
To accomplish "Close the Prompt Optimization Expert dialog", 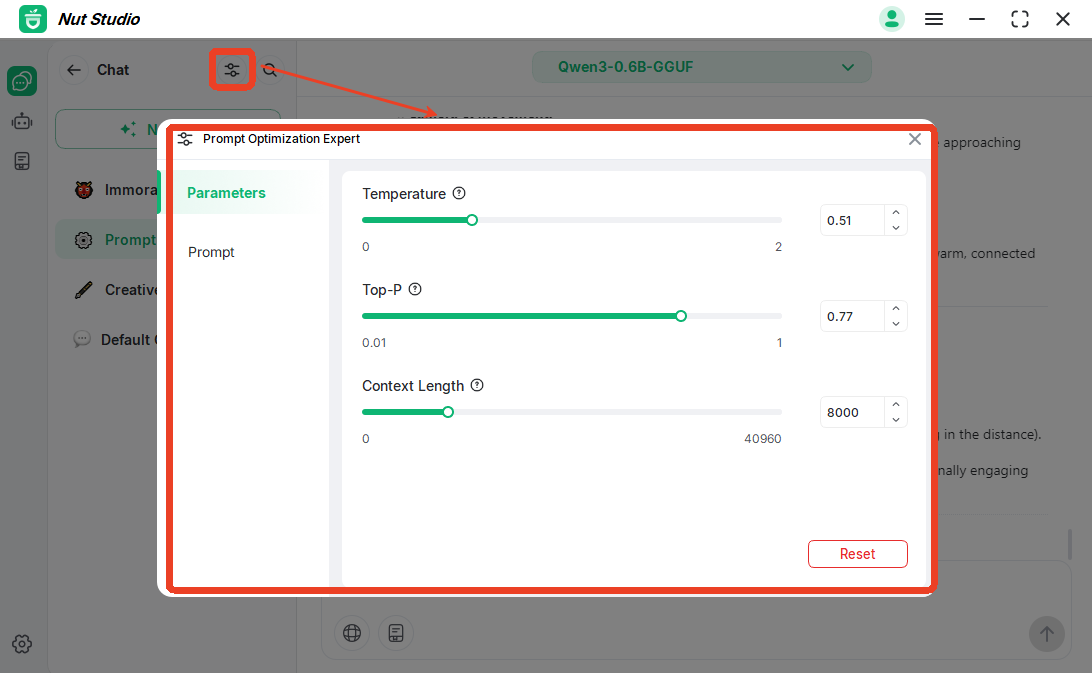I will 915,139.
